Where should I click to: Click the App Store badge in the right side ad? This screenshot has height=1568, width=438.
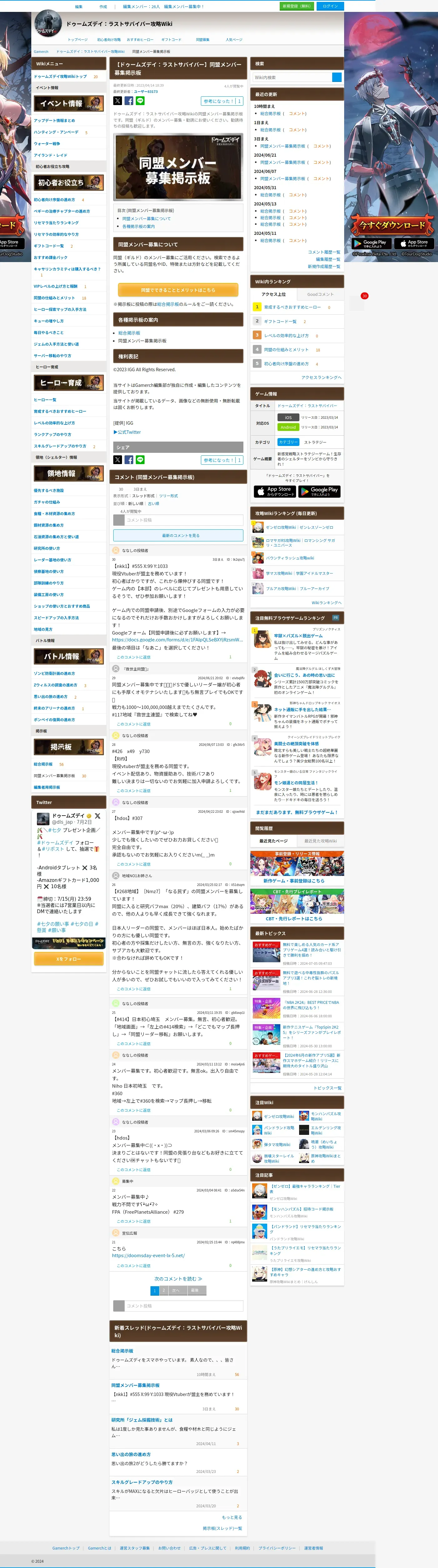pyautogui.click(x=414, y=244)
